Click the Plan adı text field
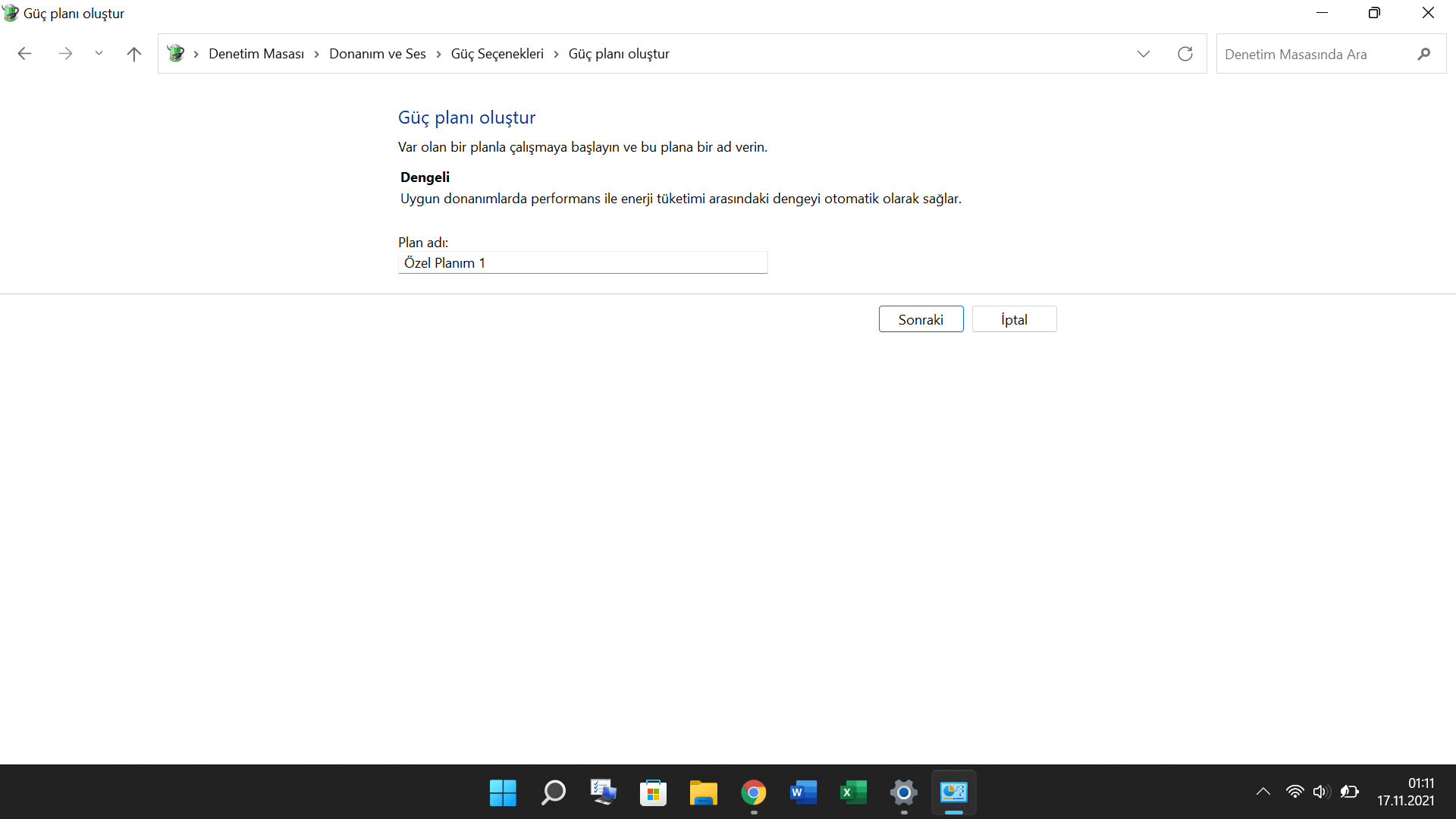Screen dimensions: 1456x819 tap(582, 262)
